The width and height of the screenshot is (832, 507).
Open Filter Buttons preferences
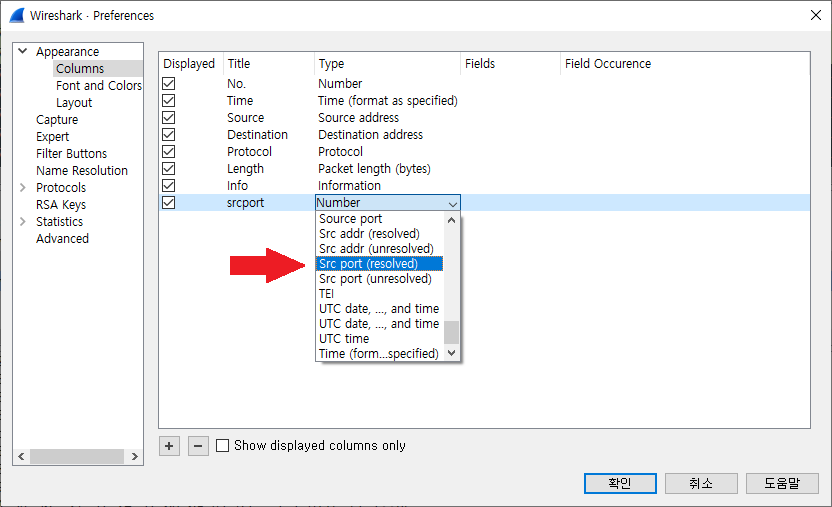point(71,153)
